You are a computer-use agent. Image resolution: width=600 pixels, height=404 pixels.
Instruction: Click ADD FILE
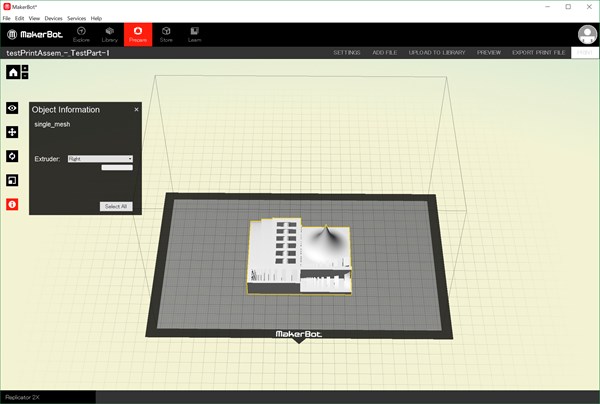click(x=385, y=52)
